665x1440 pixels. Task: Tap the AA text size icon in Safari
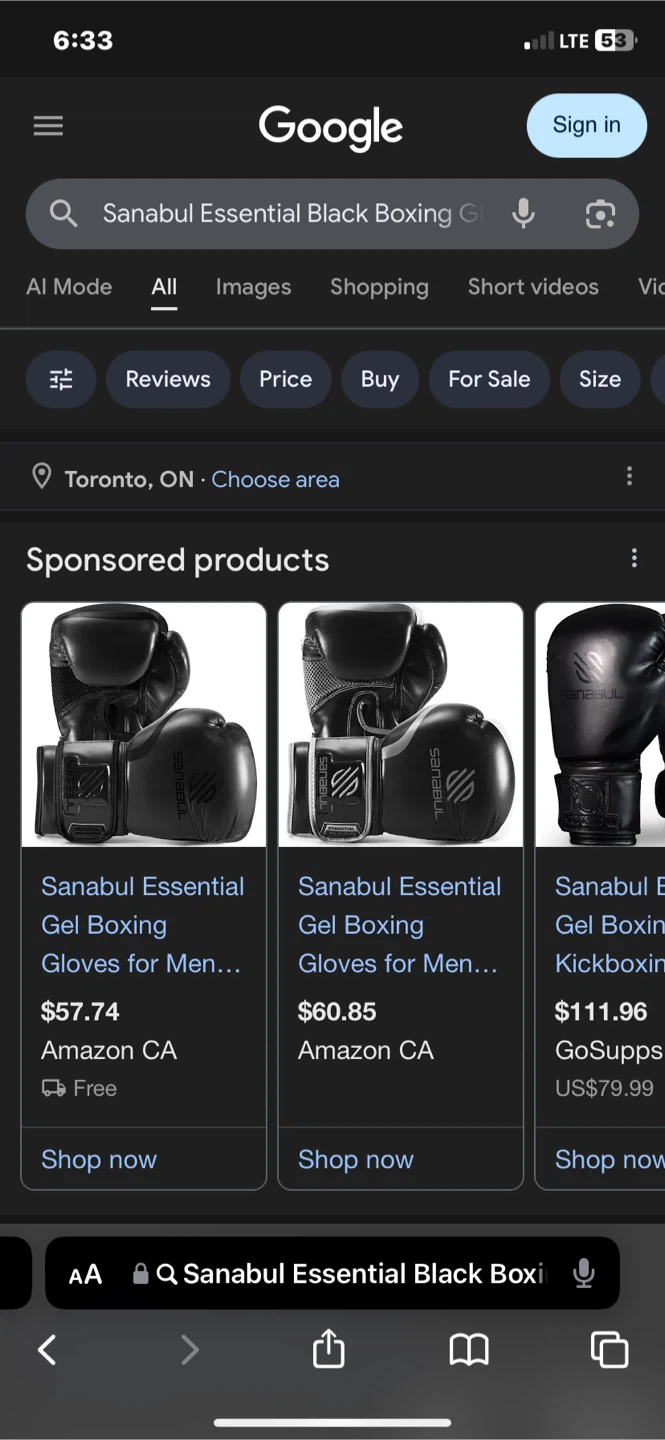tap(85, 1273)
